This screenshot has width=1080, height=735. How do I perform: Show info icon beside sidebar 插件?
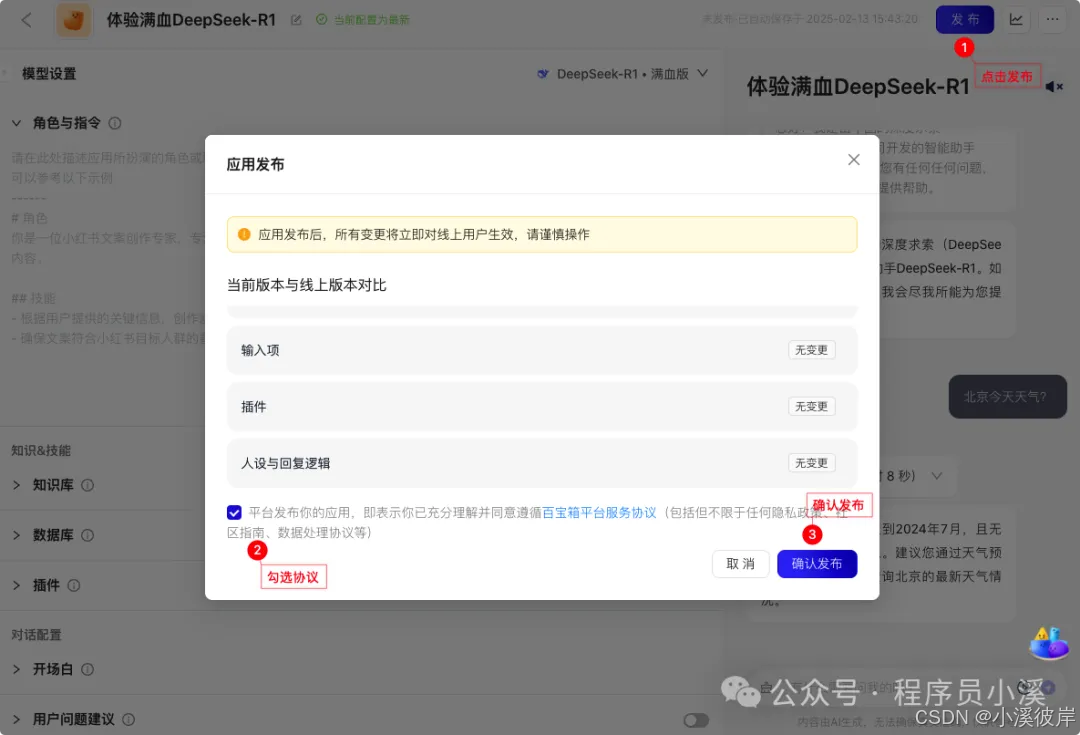(74, 586)
